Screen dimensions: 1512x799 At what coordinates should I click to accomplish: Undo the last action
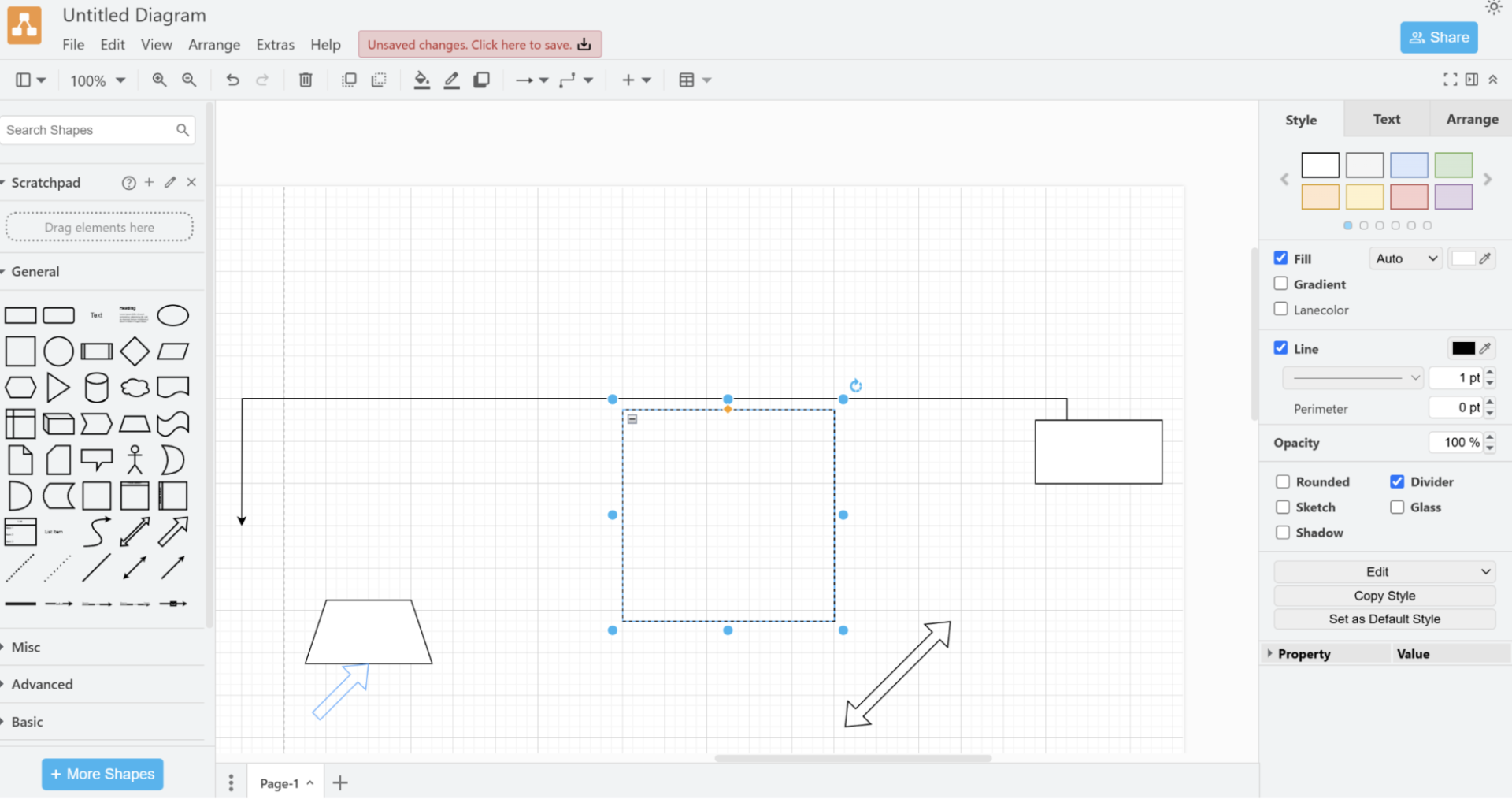[x=232, y=80]
